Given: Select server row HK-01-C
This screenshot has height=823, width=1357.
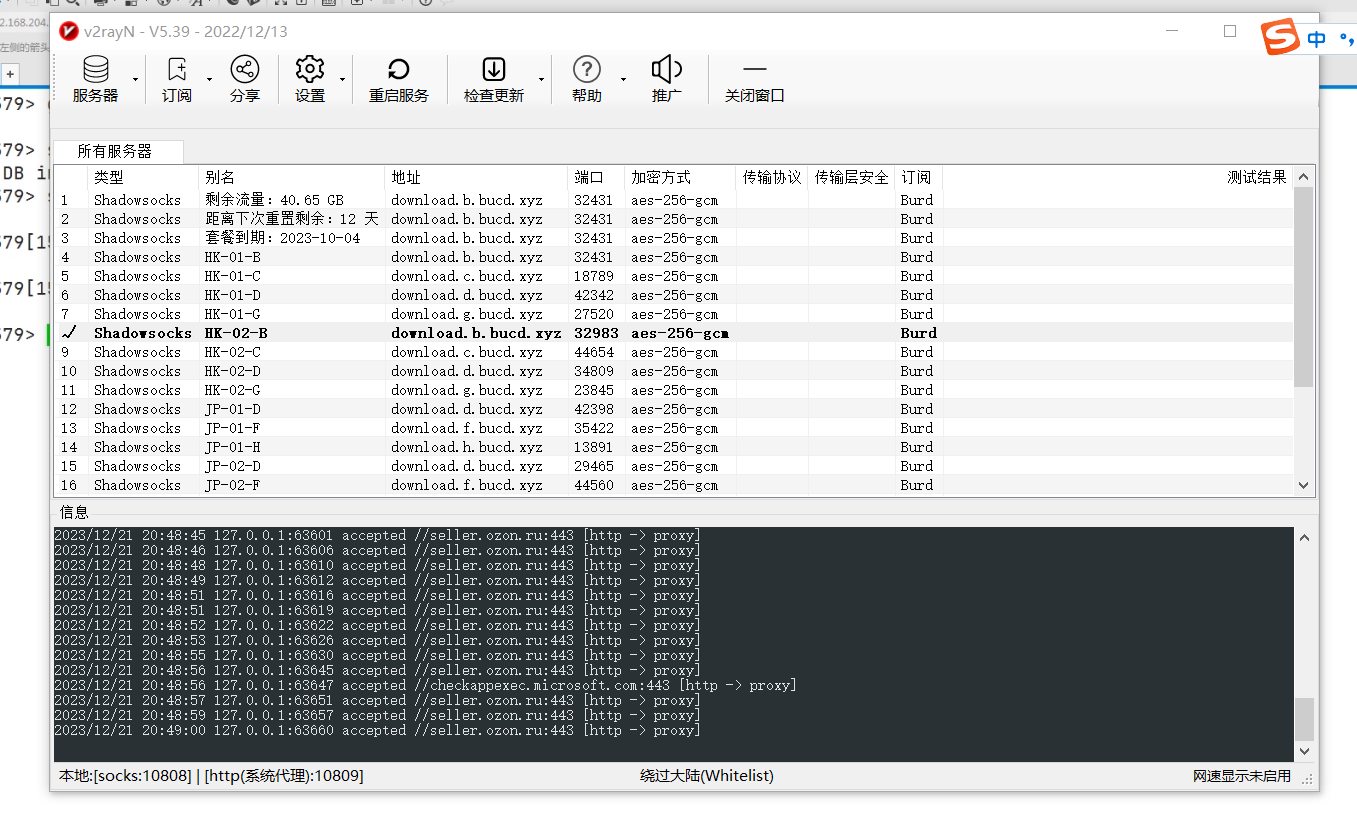Looking at the screenshot, I should point(673,276).
